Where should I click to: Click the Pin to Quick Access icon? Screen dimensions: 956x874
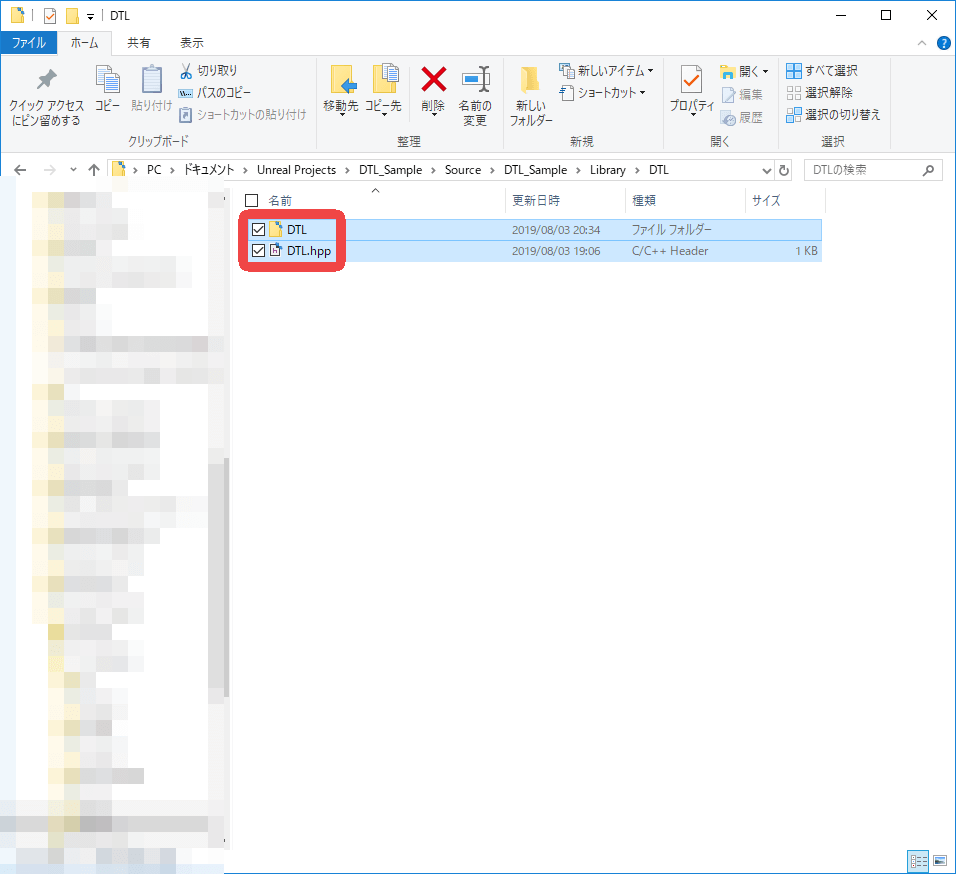(x=46, y=80)
